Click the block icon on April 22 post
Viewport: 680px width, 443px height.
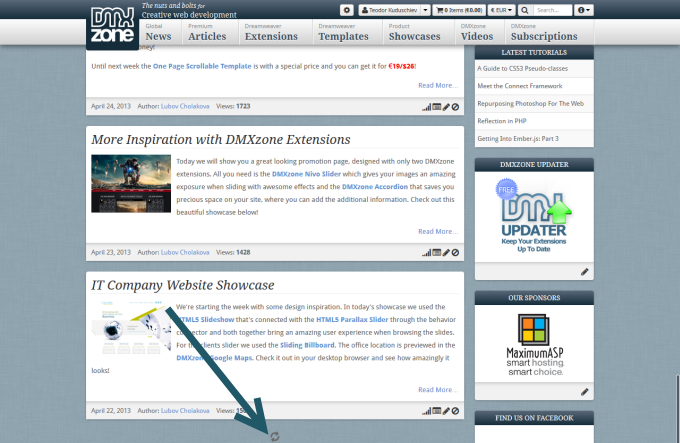coord(455,411)
